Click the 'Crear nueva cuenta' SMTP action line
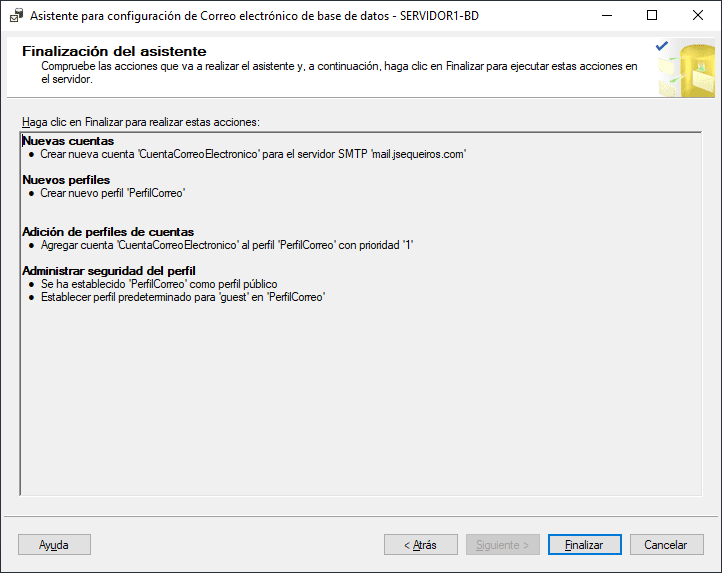The image size is (722, 573). pyautogui.click(x=254, y=155)
